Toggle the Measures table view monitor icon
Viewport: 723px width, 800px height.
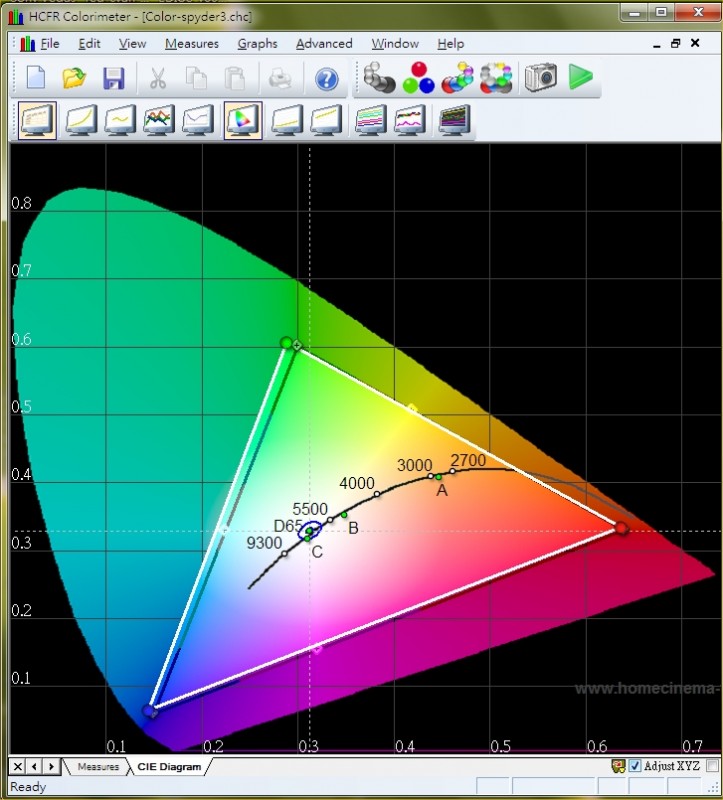[37, 120]
